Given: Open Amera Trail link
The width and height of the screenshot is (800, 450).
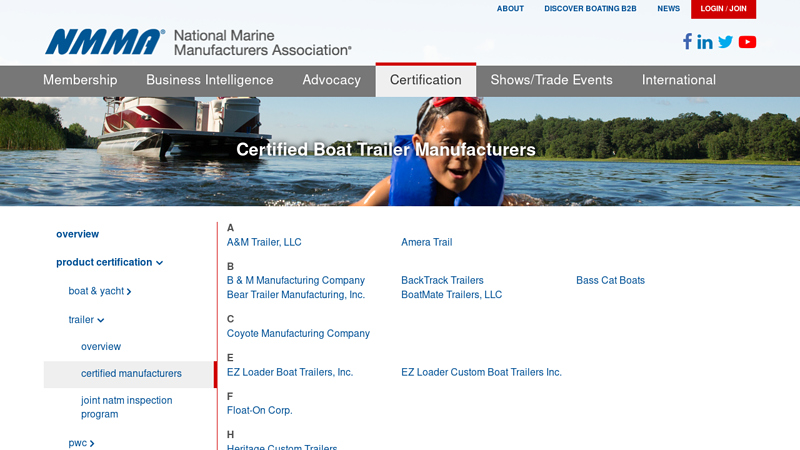Looking at the screenshot, I should (x=427, y=242).
